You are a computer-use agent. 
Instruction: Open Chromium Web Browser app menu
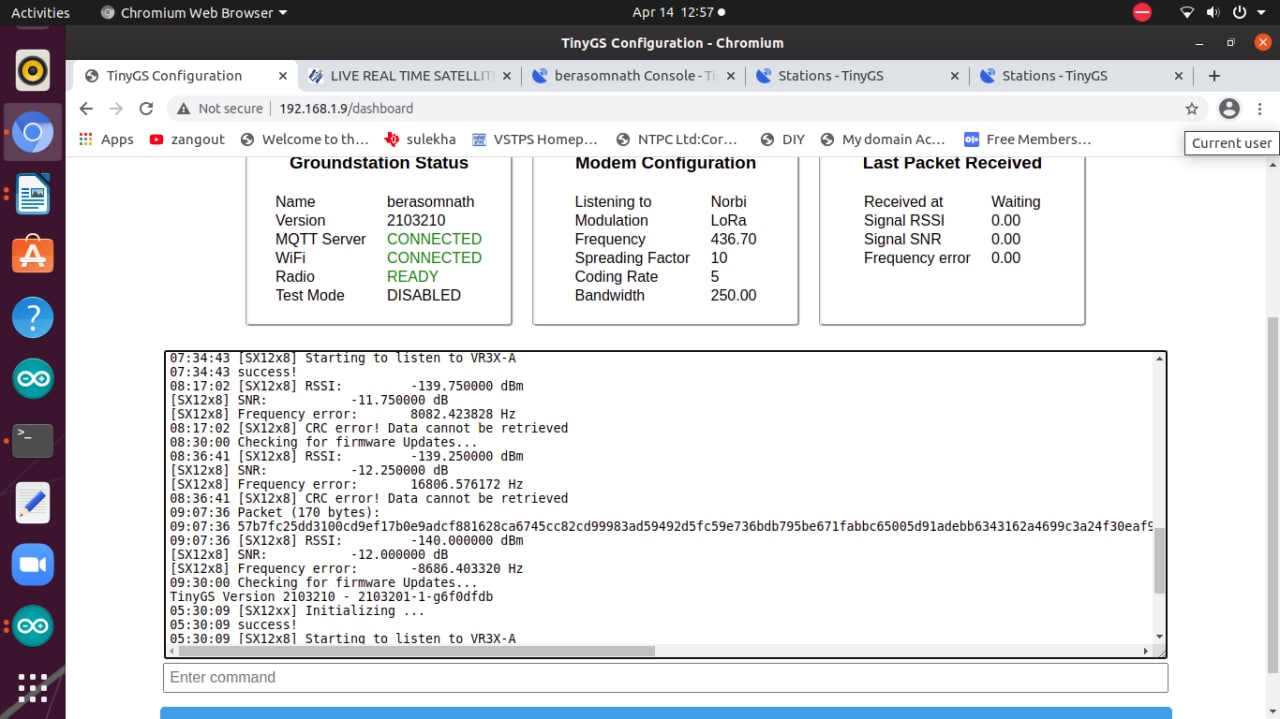pos(194,13)
